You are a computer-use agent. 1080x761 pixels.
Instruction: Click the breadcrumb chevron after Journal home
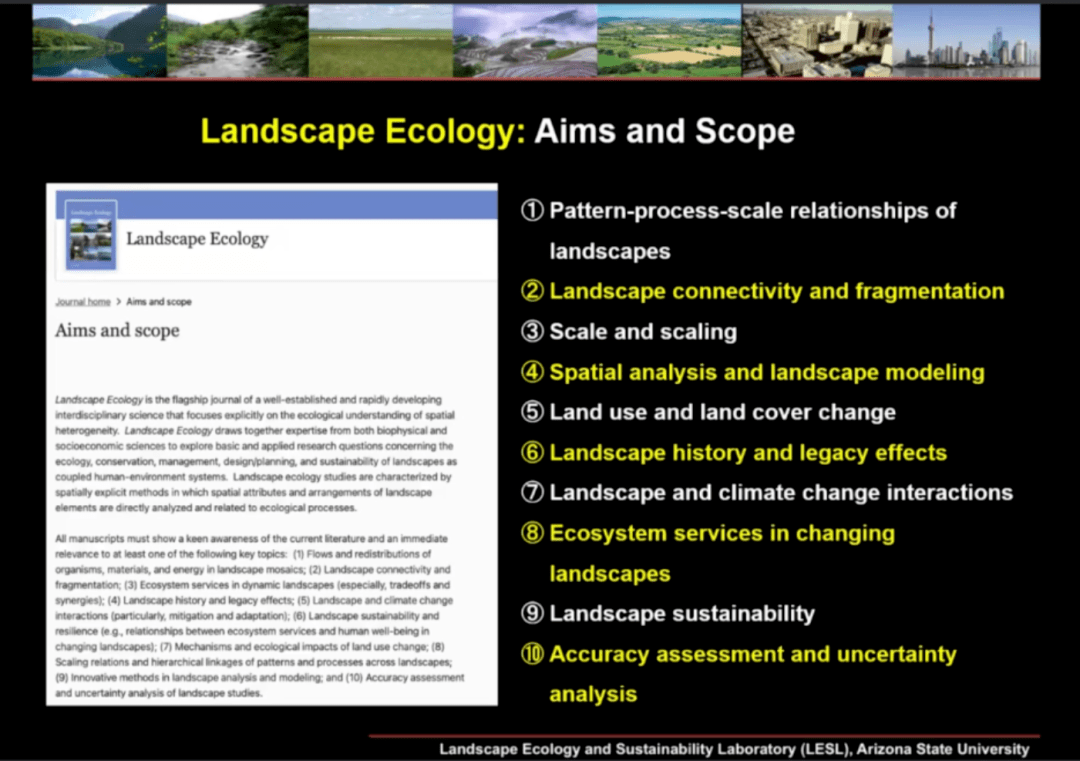click(118, 302)
